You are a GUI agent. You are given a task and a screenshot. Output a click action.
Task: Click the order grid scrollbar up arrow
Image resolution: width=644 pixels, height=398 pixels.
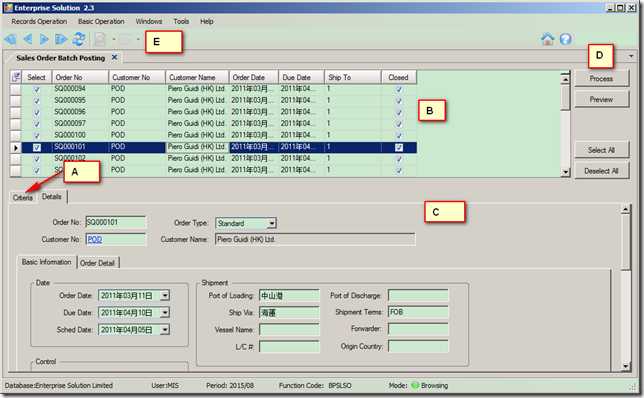click(566, 79)
